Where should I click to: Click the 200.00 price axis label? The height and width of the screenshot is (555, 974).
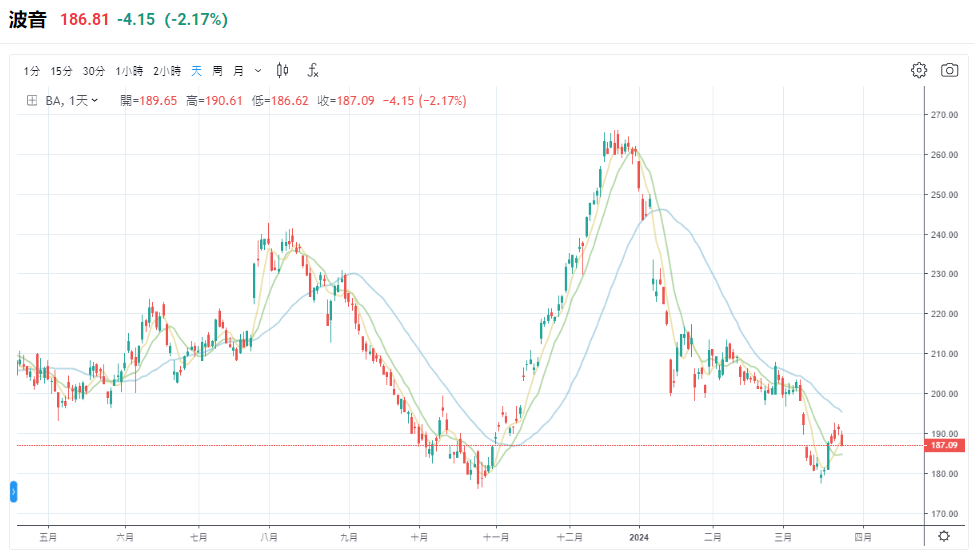[944, 393]
